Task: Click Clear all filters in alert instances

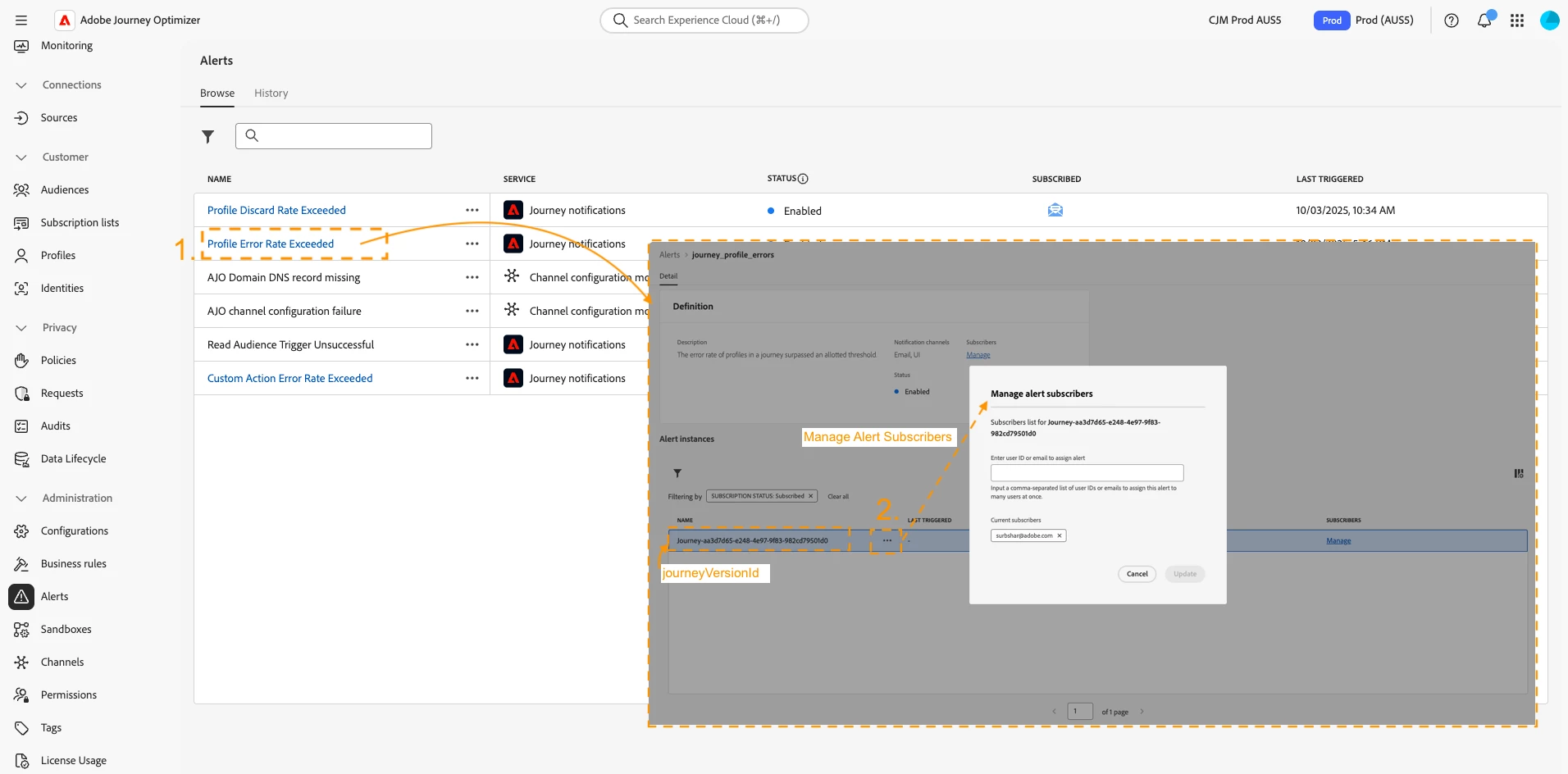Action: pos(838,497)
